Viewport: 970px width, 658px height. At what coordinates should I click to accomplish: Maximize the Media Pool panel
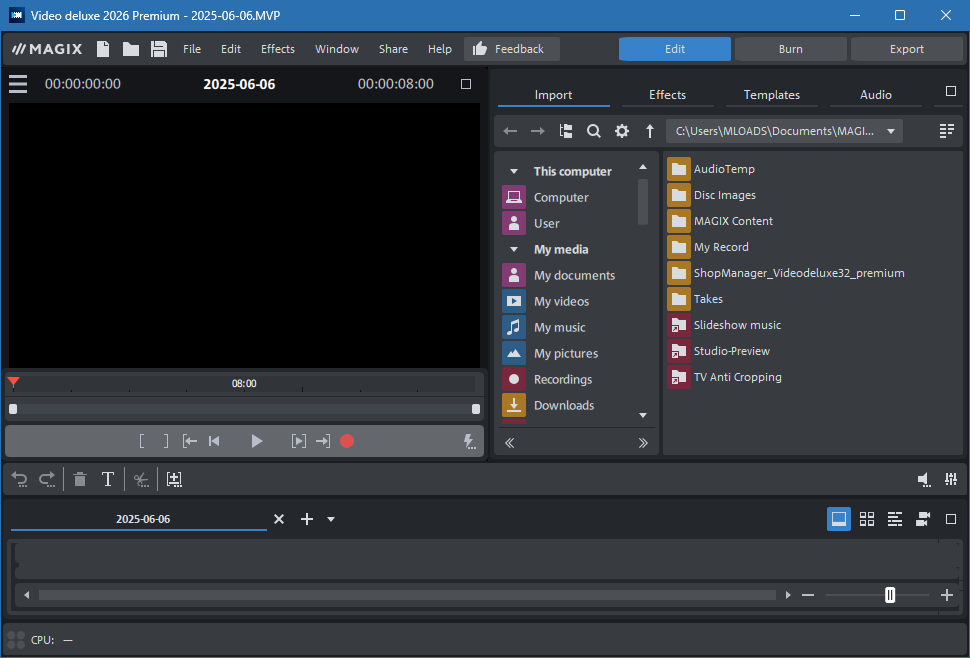tap(951, 92)
